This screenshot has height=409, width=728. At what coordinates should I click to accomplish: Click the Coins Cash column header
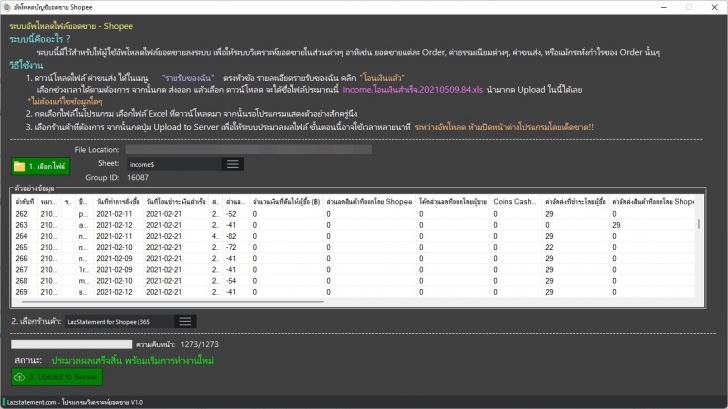[x=517, y=201]
